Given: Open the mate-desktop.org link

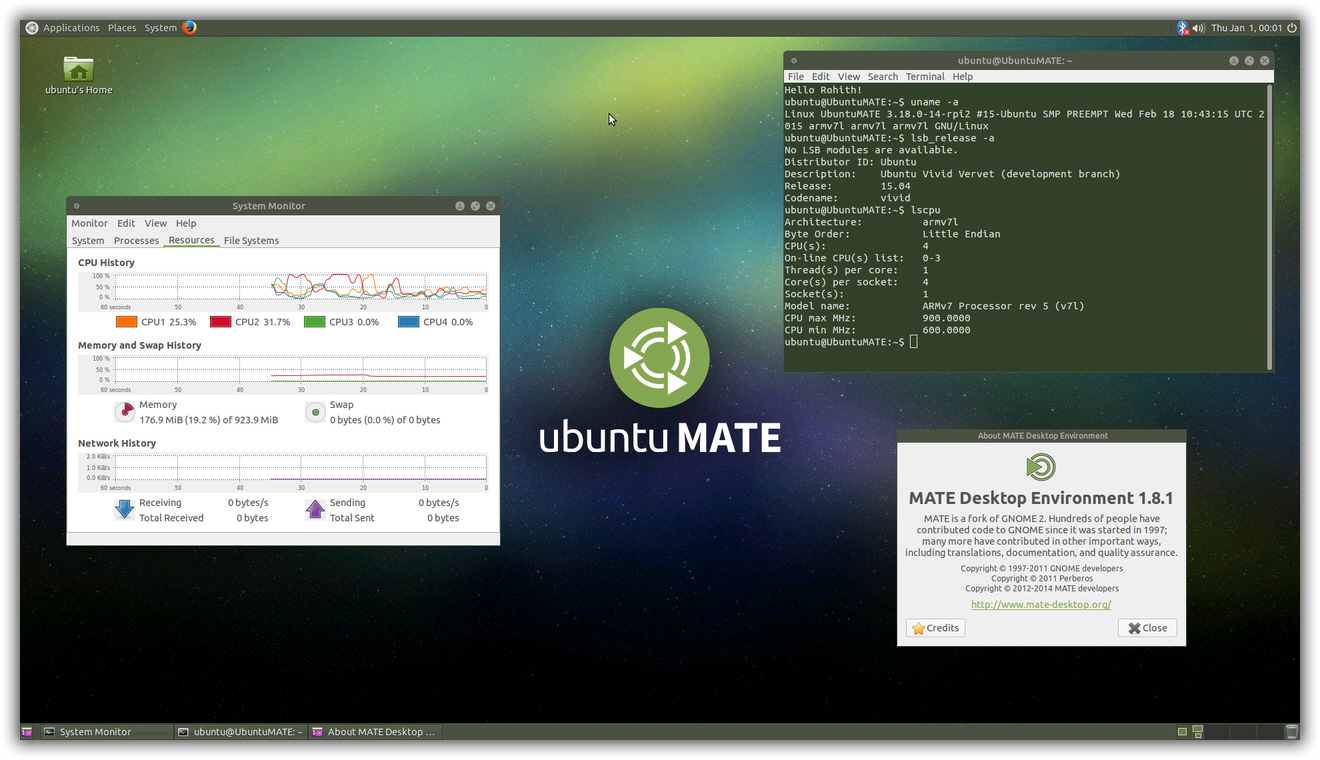Looking at the screenshot, I should [x=1041, y=604].
